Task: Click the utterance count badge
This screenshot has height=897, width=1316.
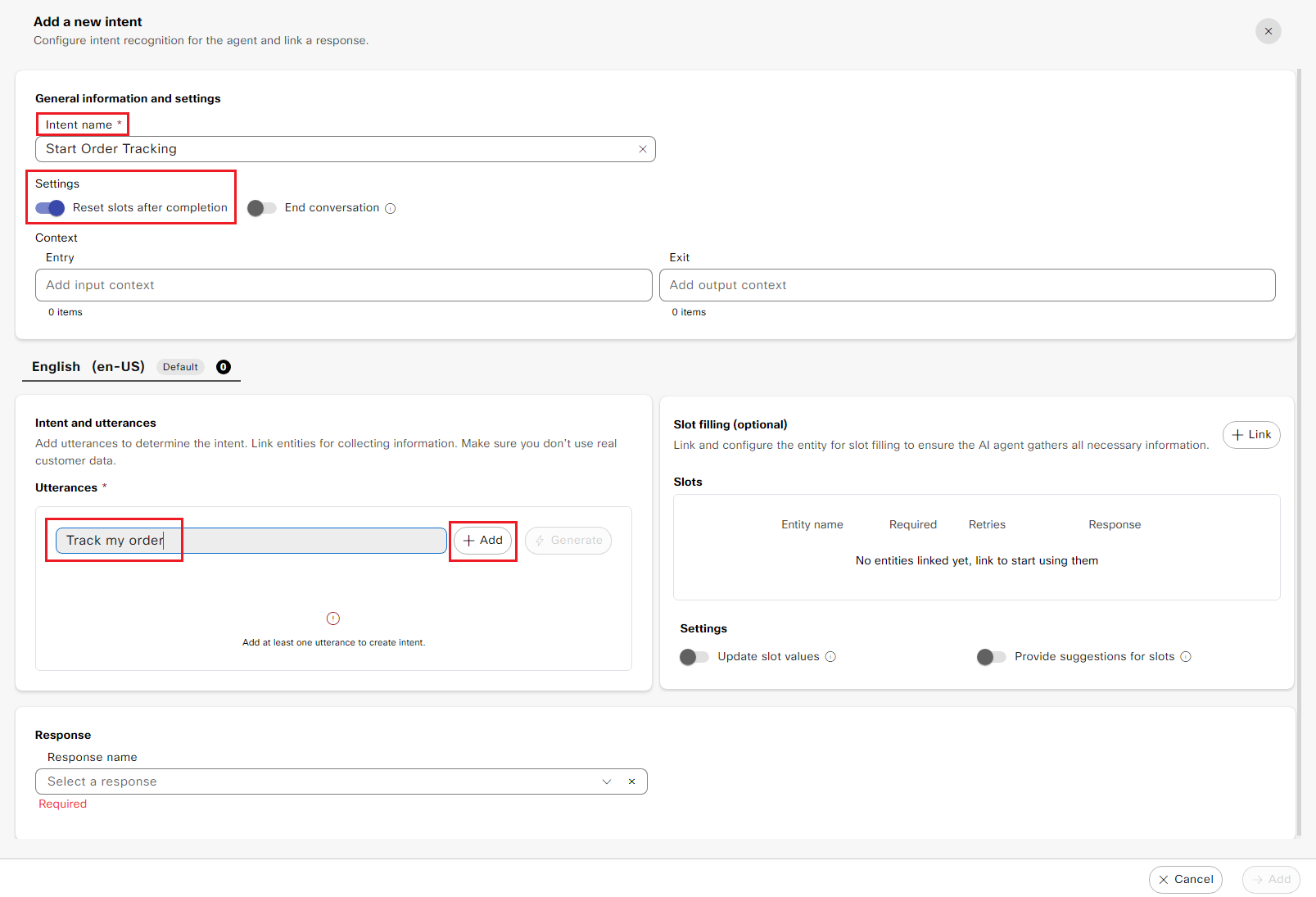Action: coord(224,367)
